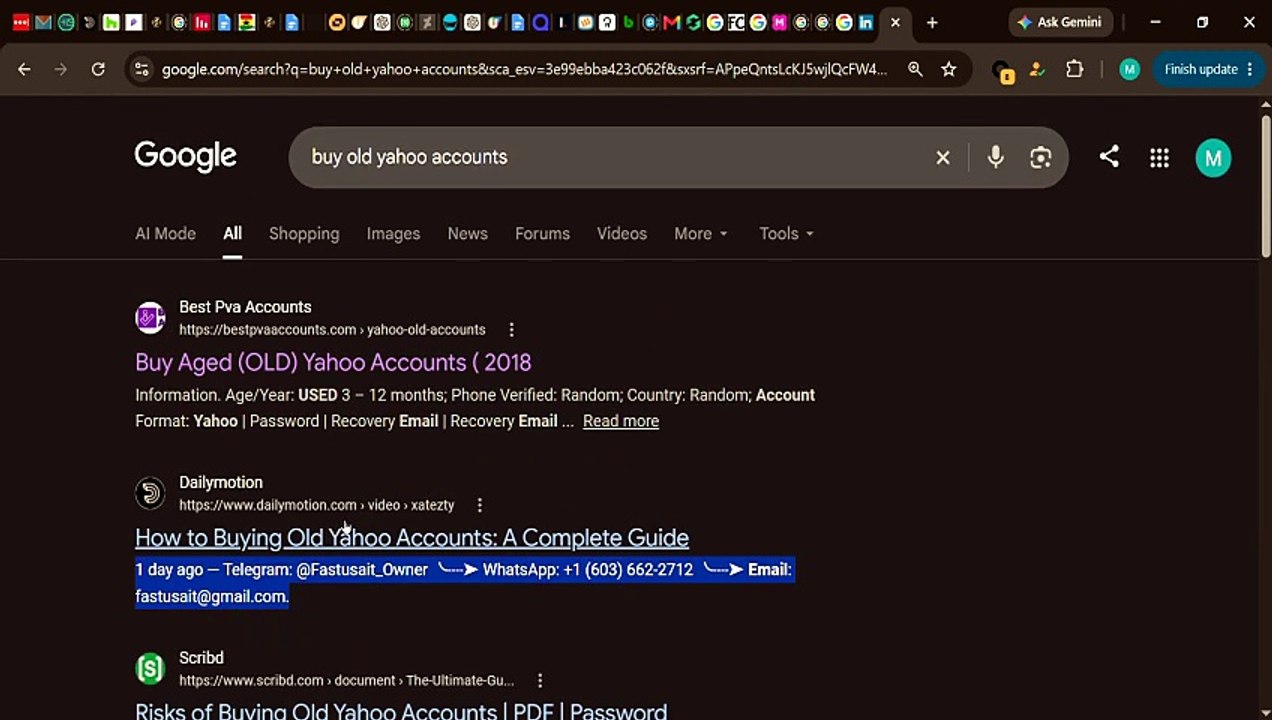Click the Scribd site name
1272x720 pixels.
click(x=201, y=658)
